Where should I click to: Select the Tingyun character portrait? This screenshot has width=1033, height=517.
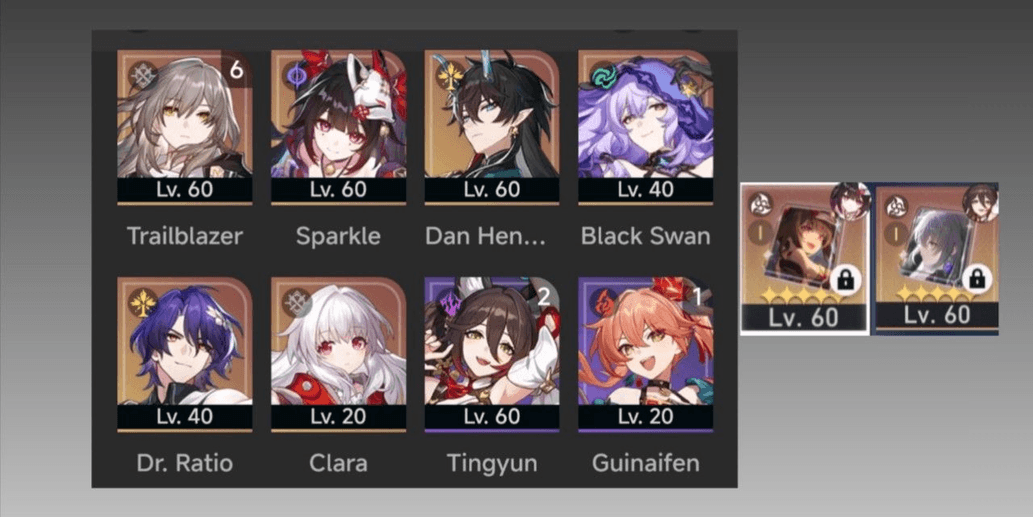click(492, 354)
